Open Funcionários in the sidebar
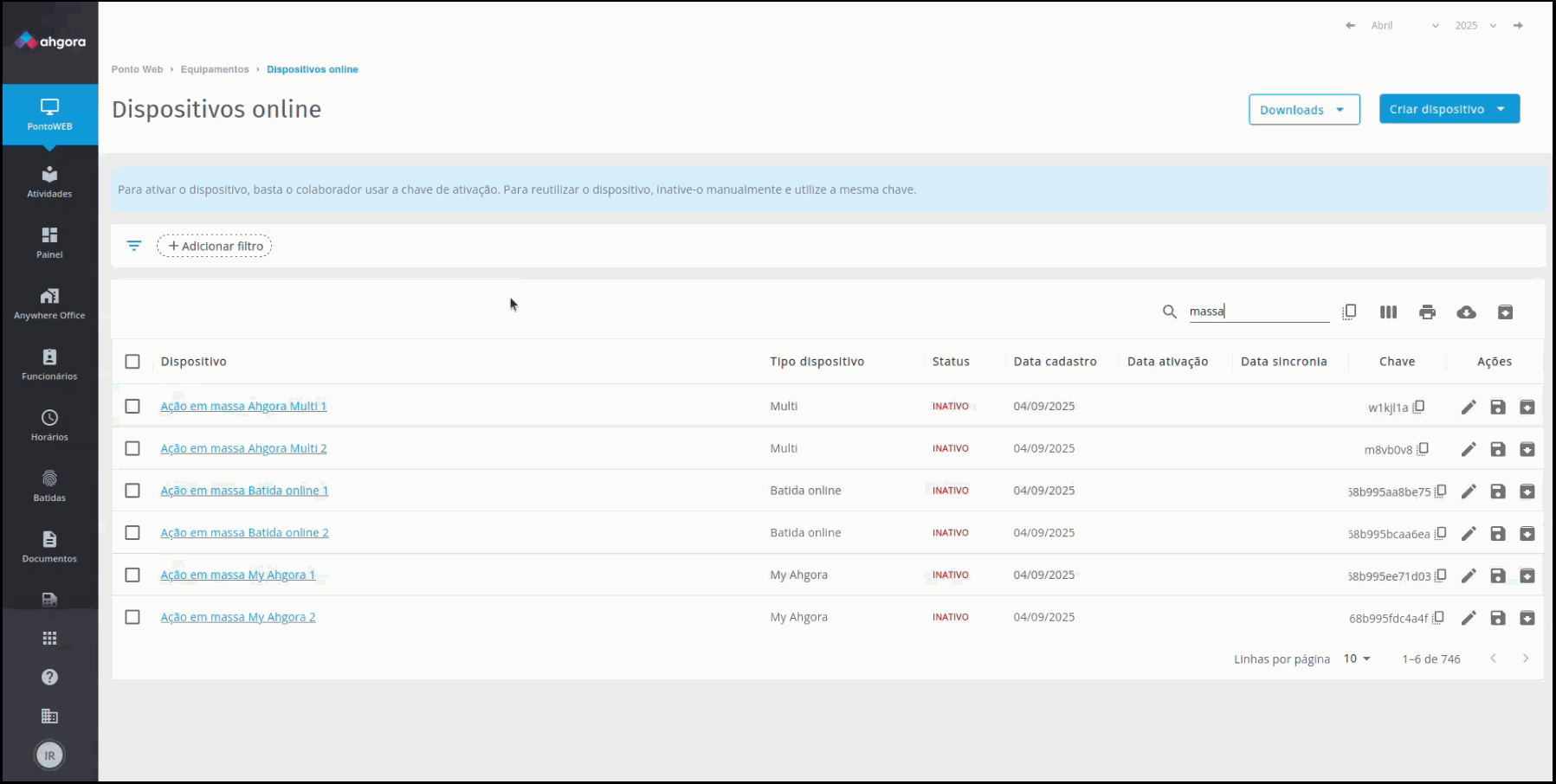Screen dimensions: 1556x784 [x=49, y=364]
